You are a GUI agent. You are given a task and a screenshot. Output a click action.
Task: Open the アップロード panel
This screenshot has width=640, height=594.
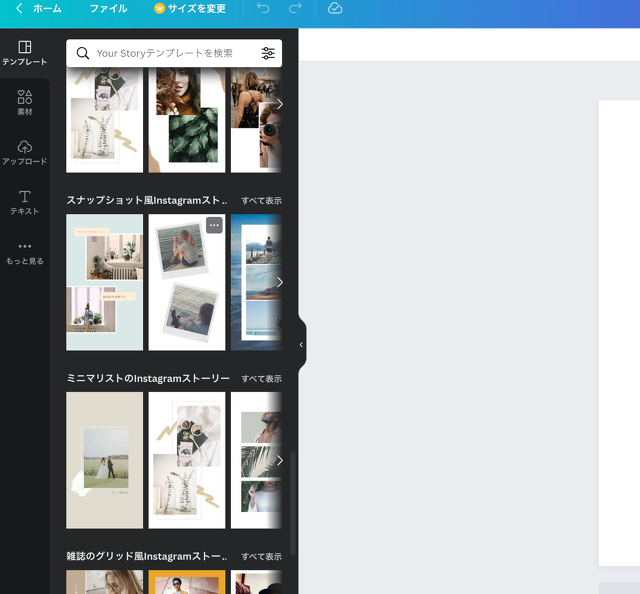[25, 153]
